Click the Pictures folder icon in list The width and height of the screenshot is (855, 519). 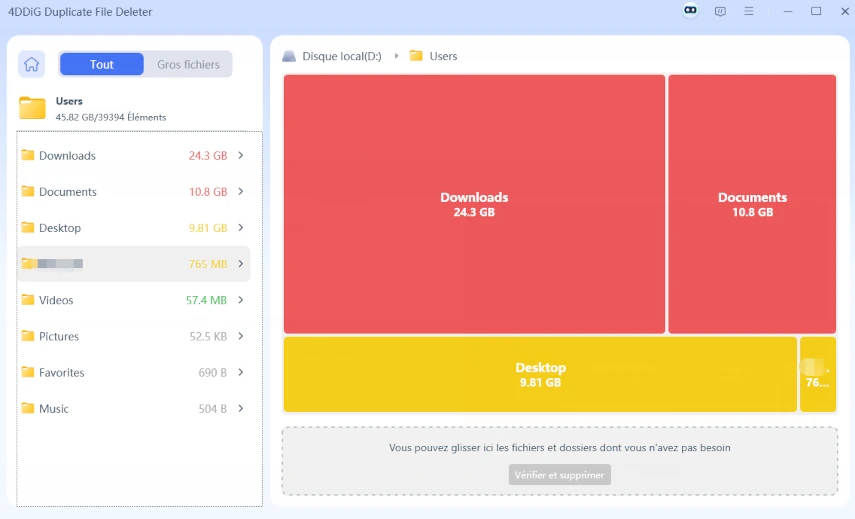pos(27,336)
